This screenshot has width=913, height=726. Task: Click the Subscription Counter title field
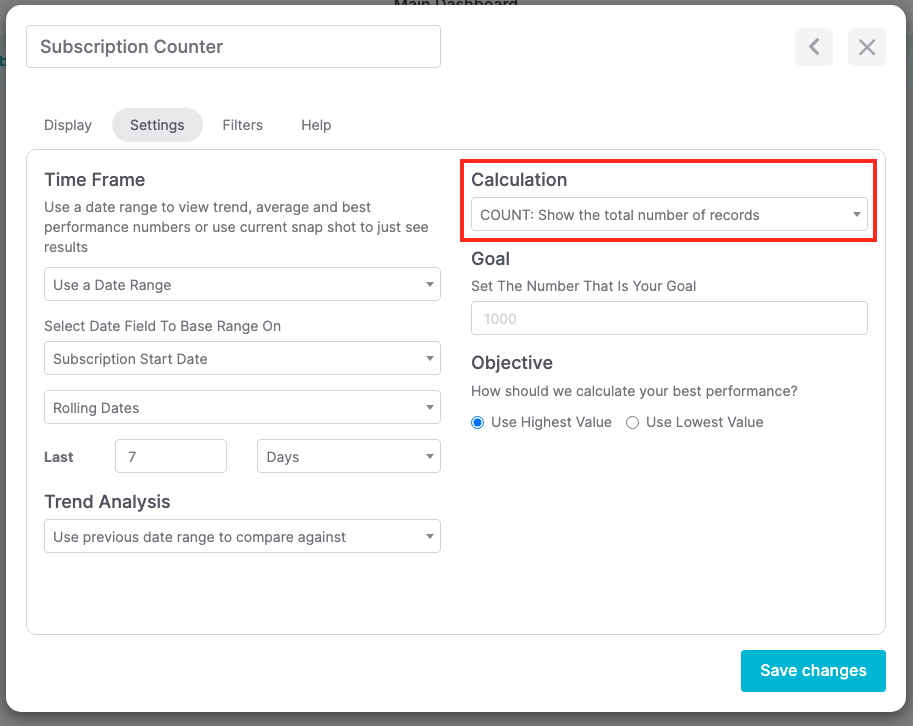pos(233,47)
